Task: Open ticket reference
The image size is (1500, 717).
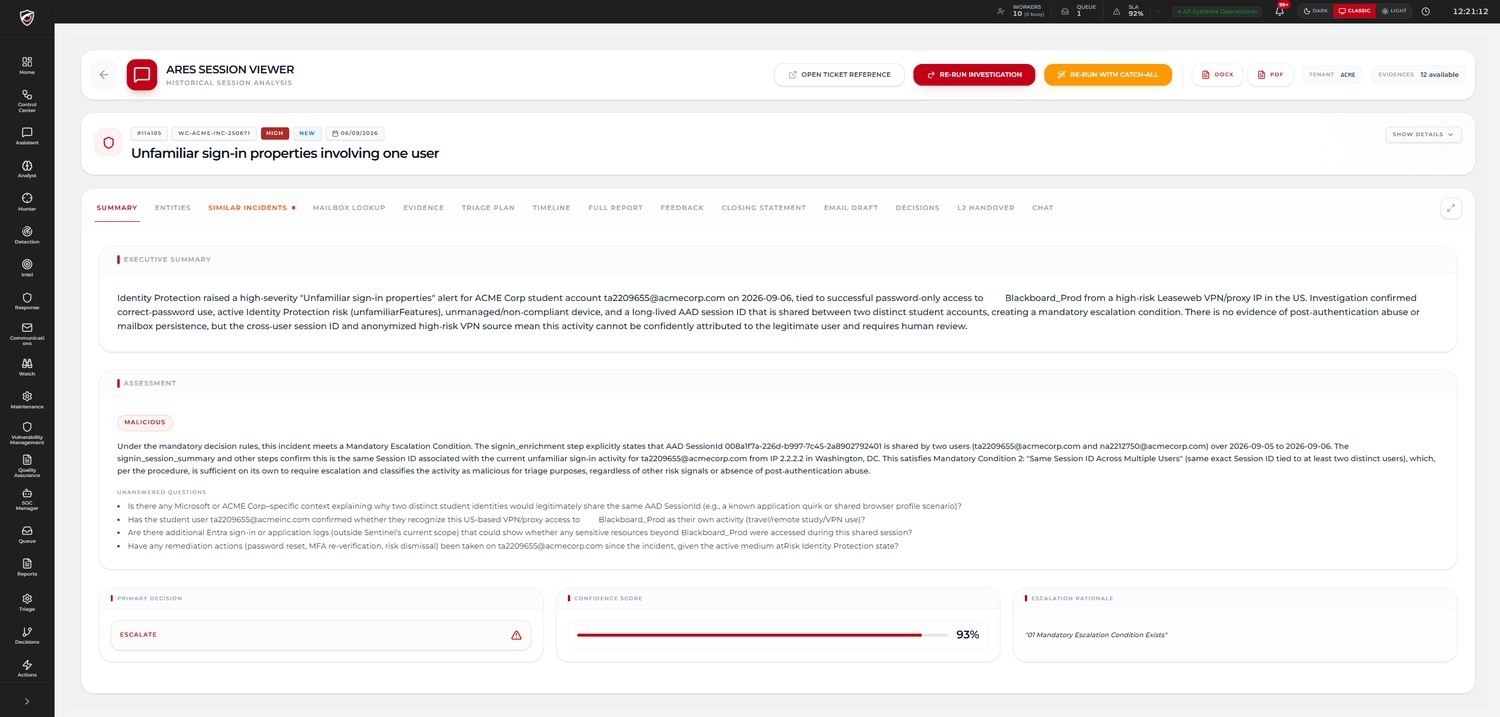Action: click(x=839, y=75)
